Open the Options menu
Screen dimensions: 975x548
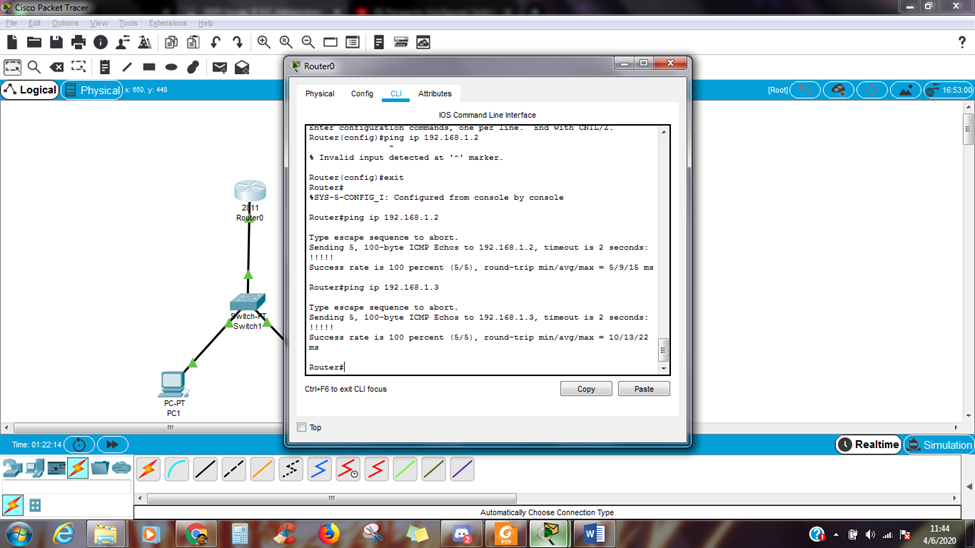[x=65, y=23]
